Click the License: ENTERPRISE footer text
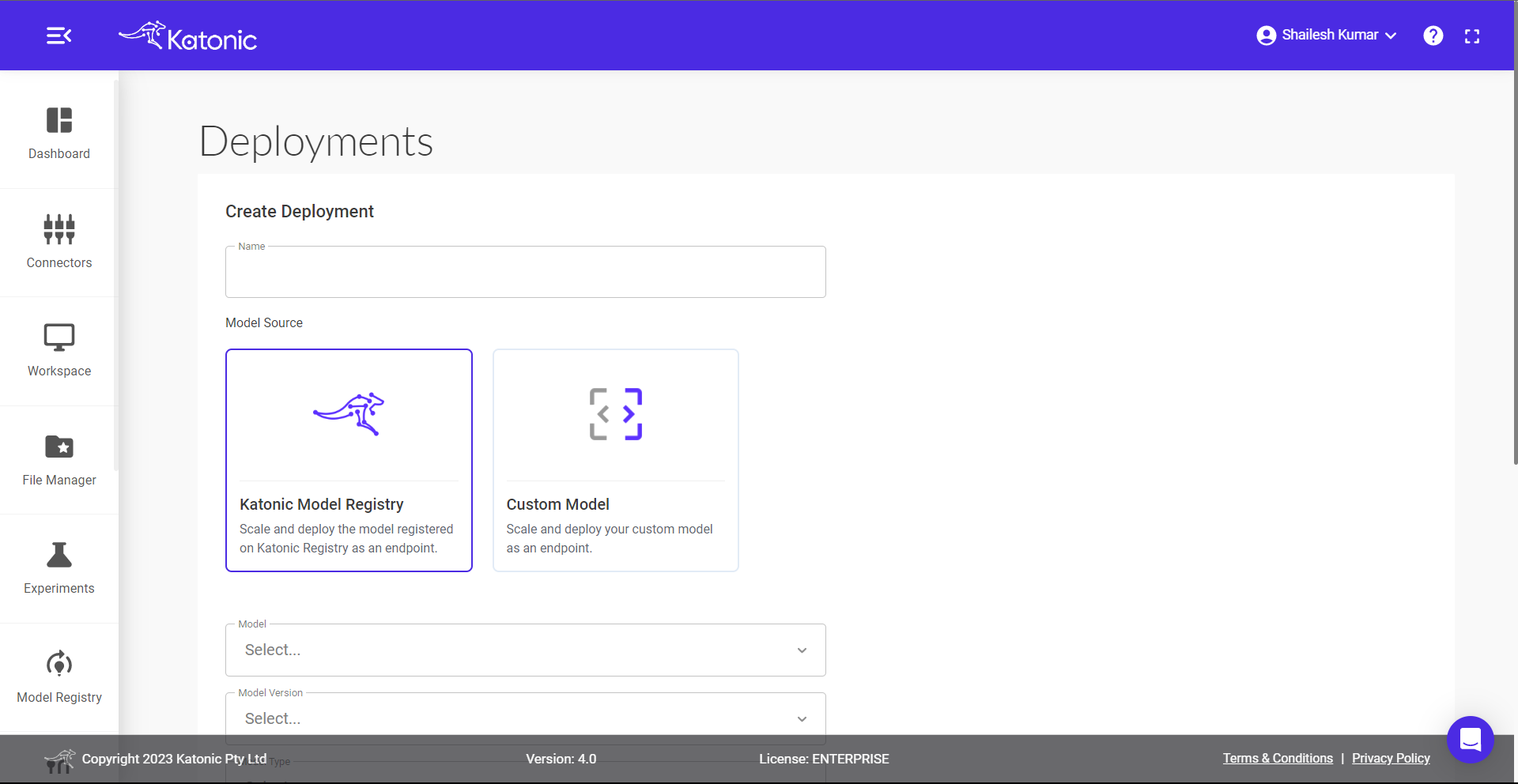This screenshot has width=1518, height=784. [x=824, y=759]
